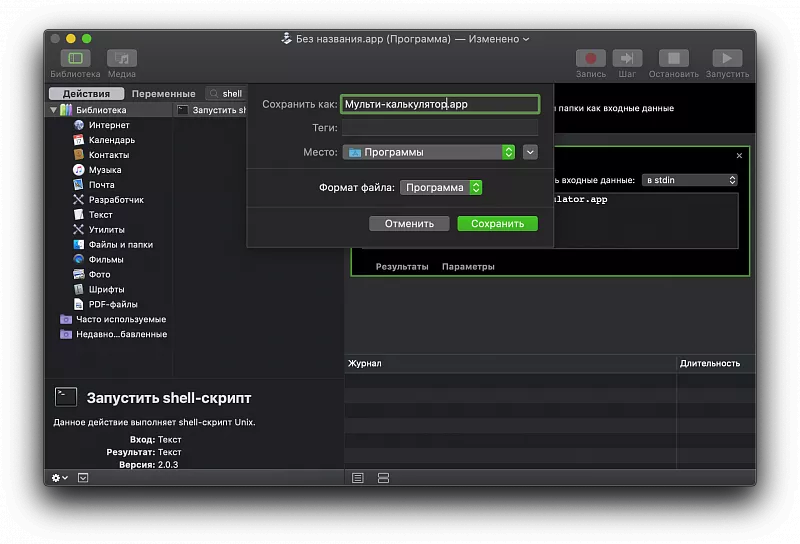Click the Отменить button
Screen dimensions: 800x544
click(409, 224)
